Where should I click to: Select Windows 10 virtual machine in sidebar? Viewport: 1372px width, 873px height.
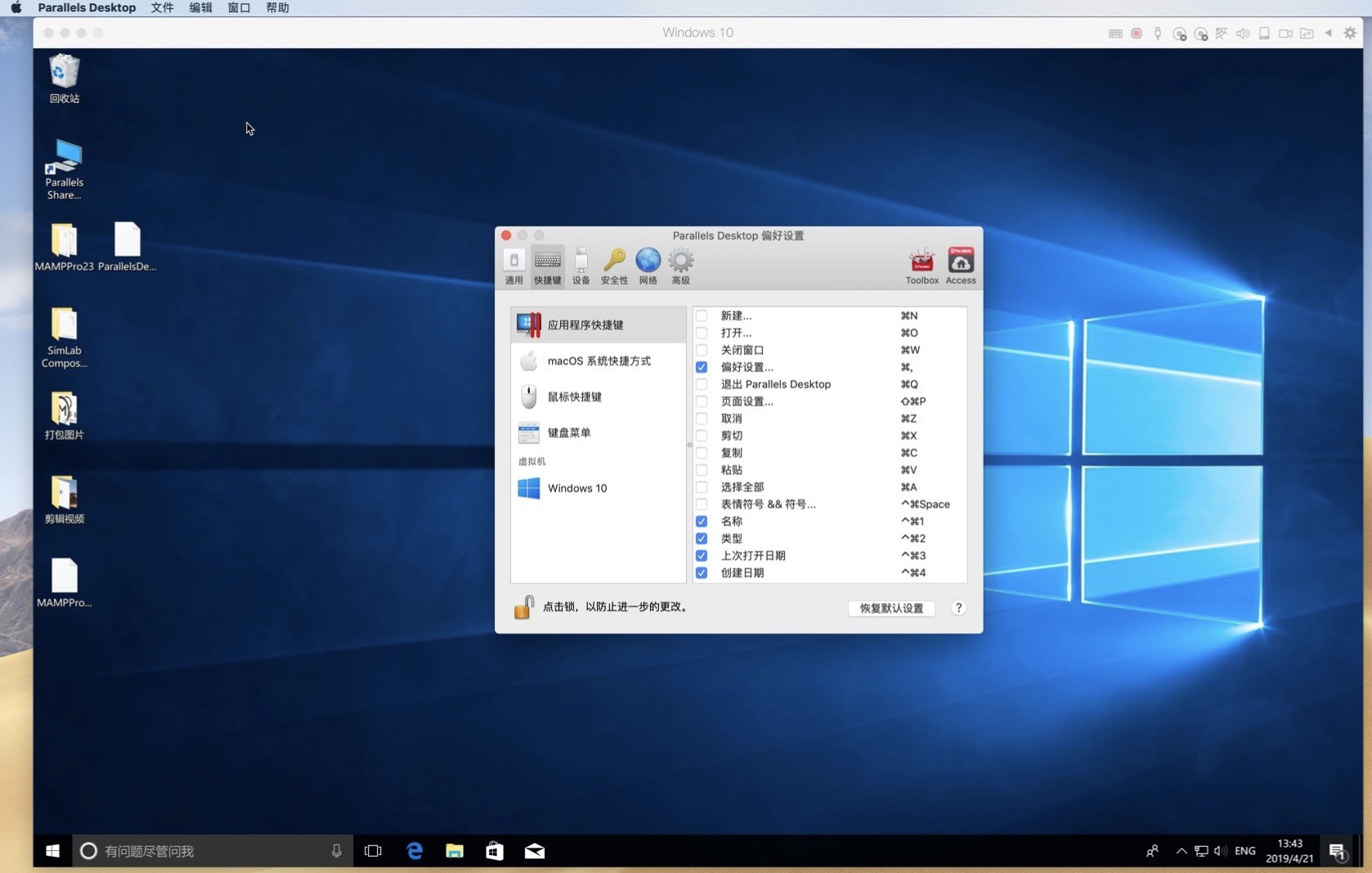click(x=599, y=488)
